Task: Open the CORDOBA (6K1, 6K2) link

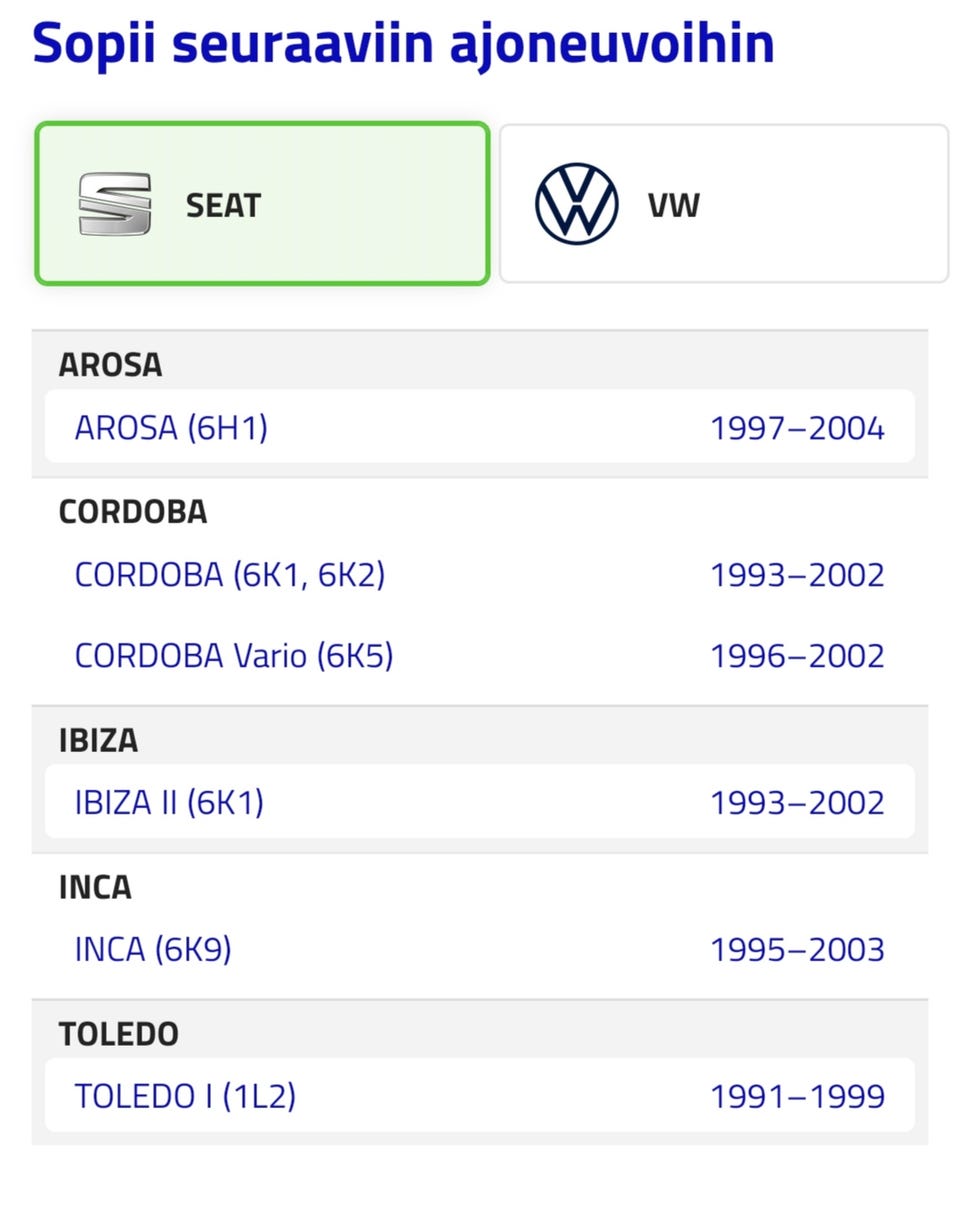Action: click(x=229, y=575)
